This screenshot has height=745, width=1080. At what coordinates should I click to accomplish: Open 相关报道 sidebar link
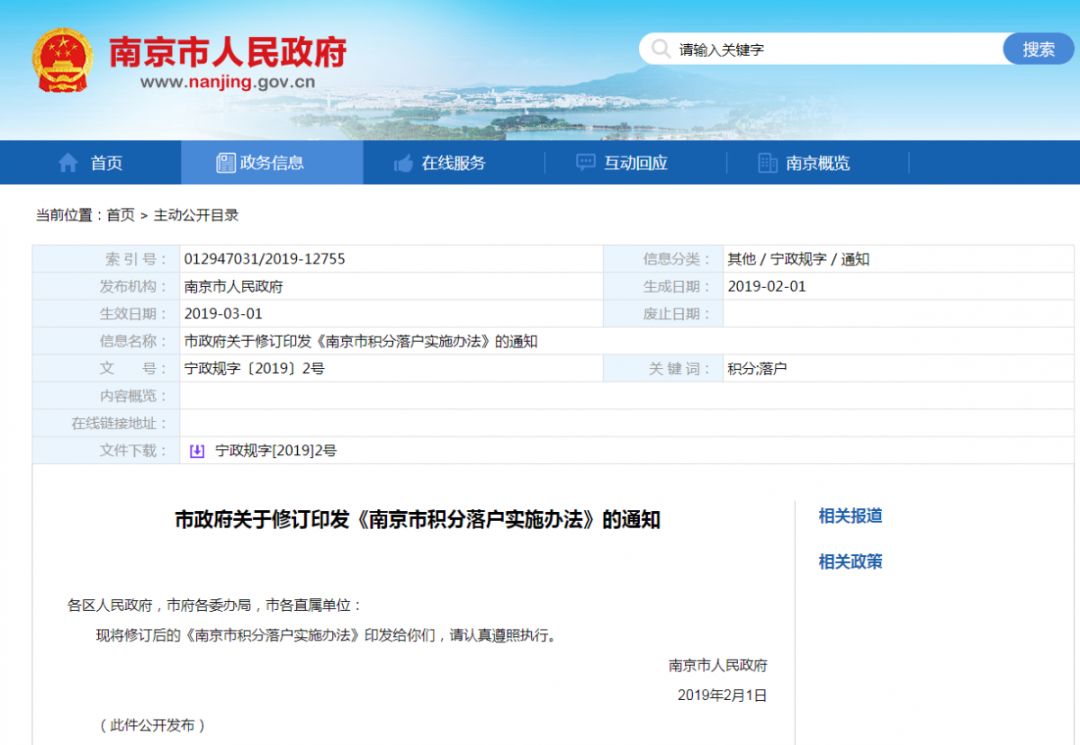pyautogui.click(x=850, y=516)
